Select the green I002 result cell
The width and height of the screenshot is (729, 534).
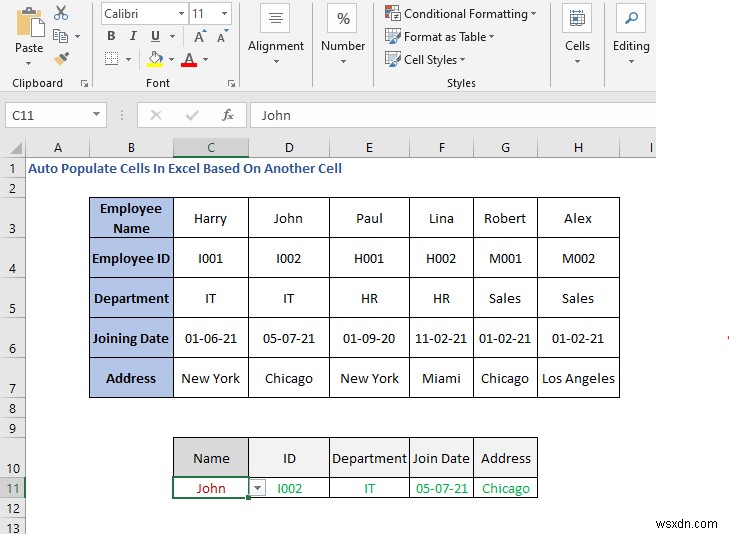click(x=289, y=488)
